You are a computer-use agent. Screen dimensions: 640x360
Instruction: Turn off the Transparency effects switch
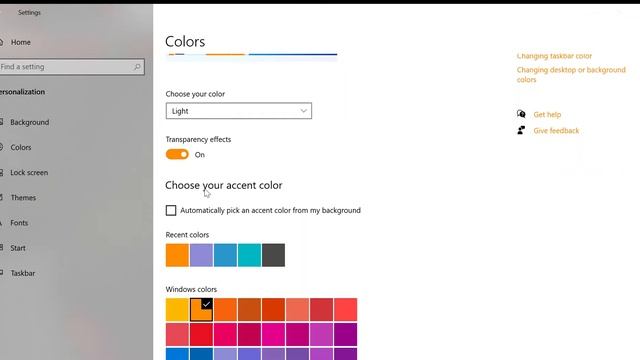(177, 154)
